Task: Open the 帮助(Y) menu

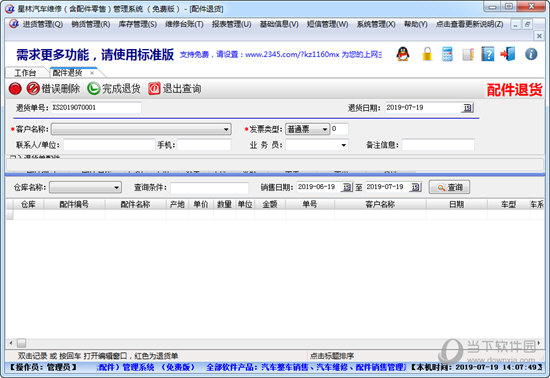Action: 416,24
